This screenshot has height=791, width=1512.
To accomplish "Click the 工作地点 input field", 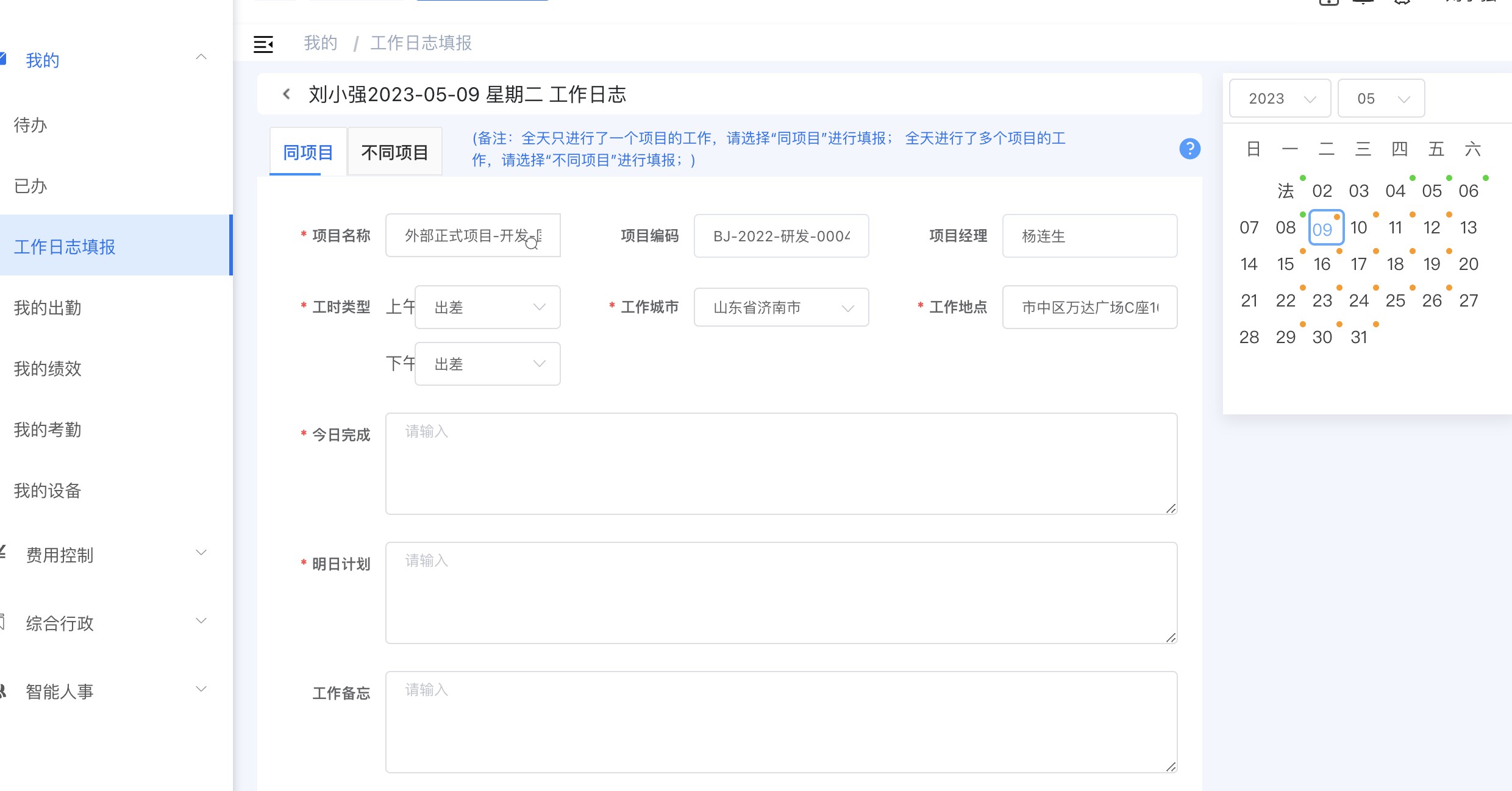I will point(1090,307).
